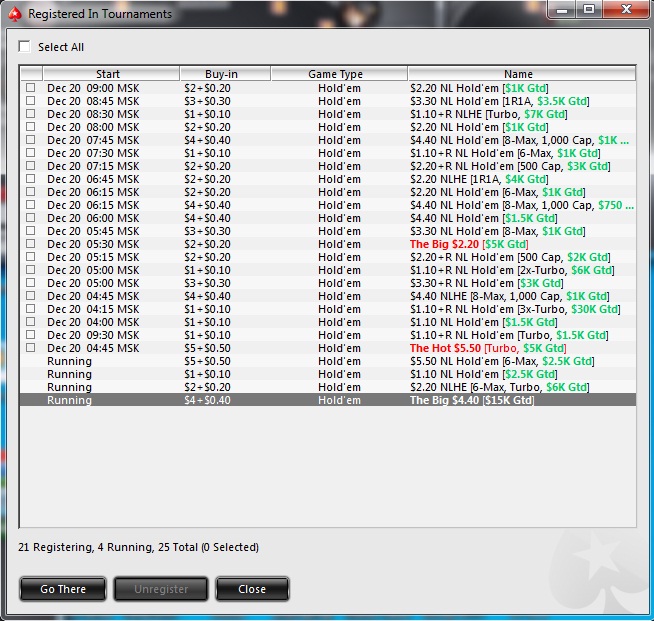
Task: Sort by the Game Type column header
Action: tap(339, 74)
